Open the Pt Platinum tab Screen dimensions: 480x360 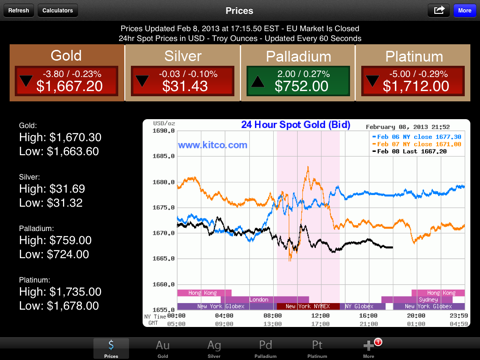pos(317,349)
